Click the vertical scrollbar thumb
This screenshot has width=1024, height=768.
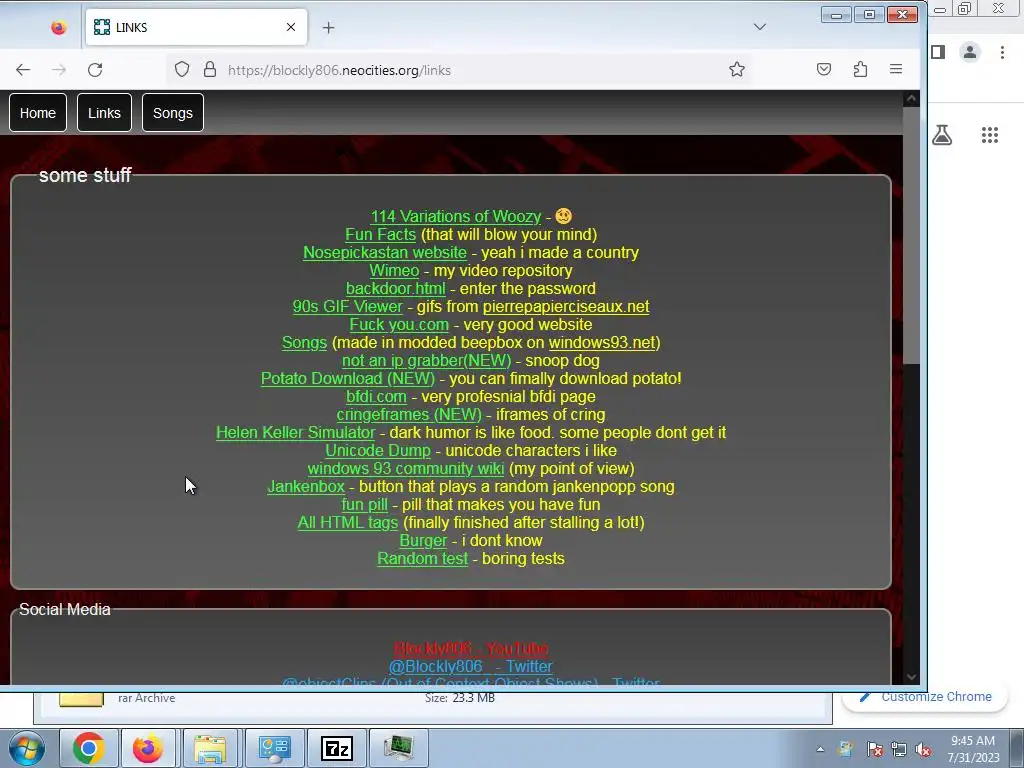coord(911,235)
